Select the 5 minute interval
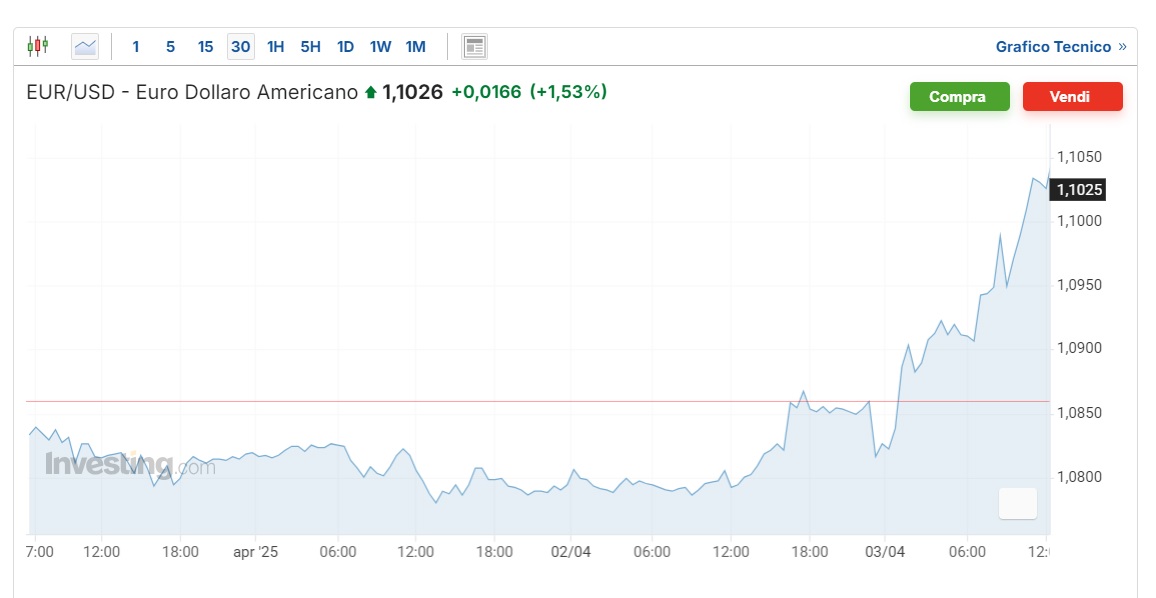The image size is (1156, 598). [x=170, y=46]
